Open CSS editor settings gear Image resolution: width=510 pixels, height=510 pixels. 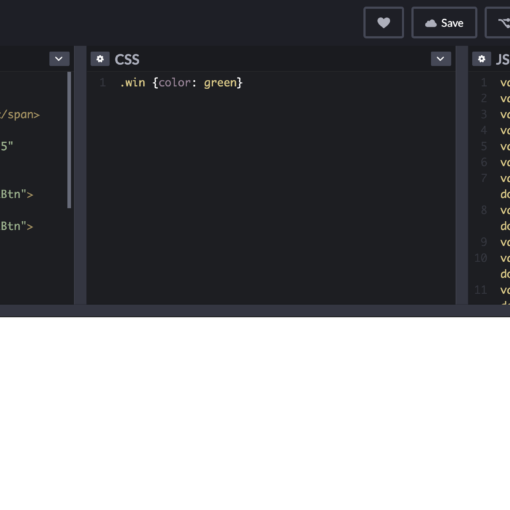click(x=100, y=59)
